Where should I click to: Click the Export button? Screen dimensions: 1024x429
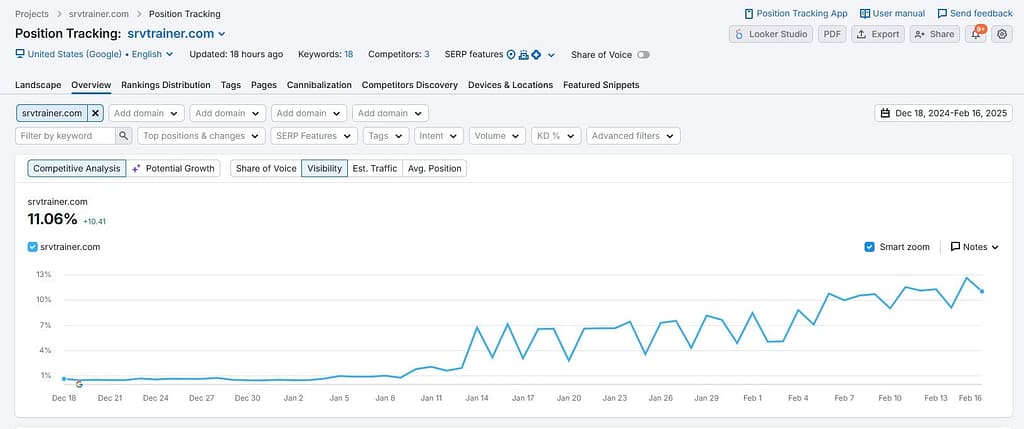click(x=877, y=34)
